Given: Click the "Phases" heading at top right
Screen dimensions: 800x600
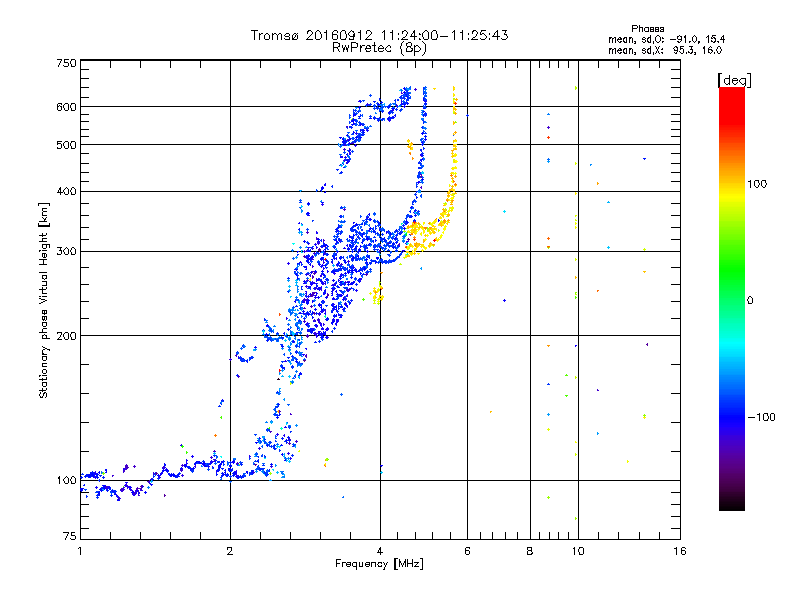Looking at the screenshot, I should tap(647, 29).
